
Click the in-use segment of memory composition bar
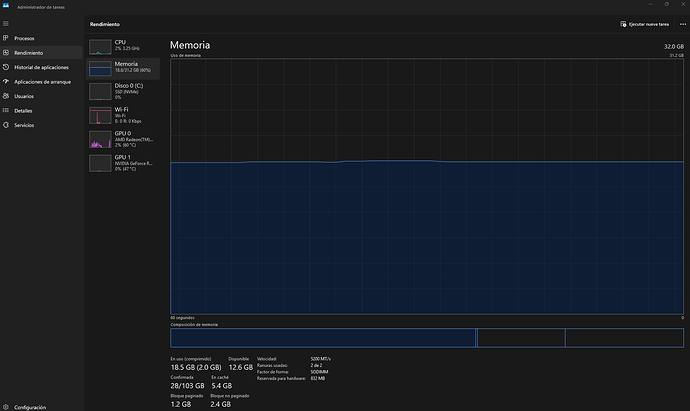point(323,338)
